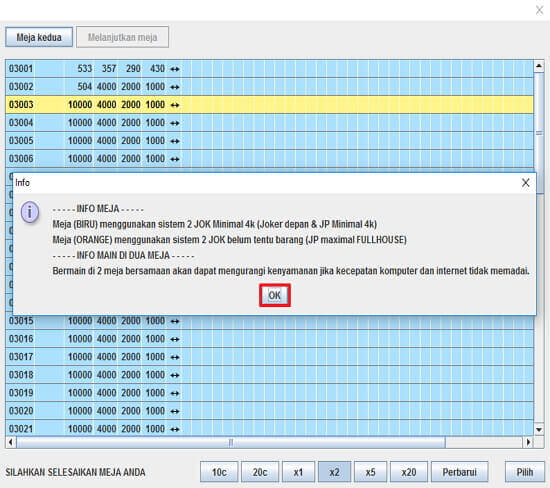The image size is (550, 488).
Task: Select table row 03015
Action: click(x=269, y=321)
